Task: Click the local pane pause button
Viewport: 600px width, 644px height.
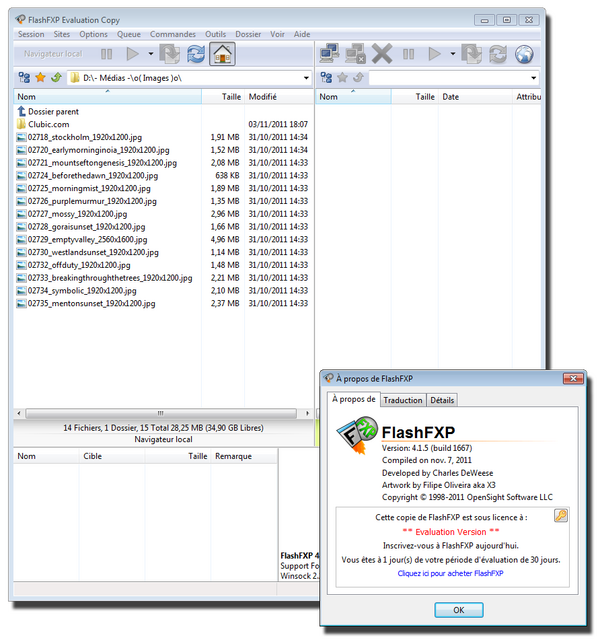Action: [106, 54]
